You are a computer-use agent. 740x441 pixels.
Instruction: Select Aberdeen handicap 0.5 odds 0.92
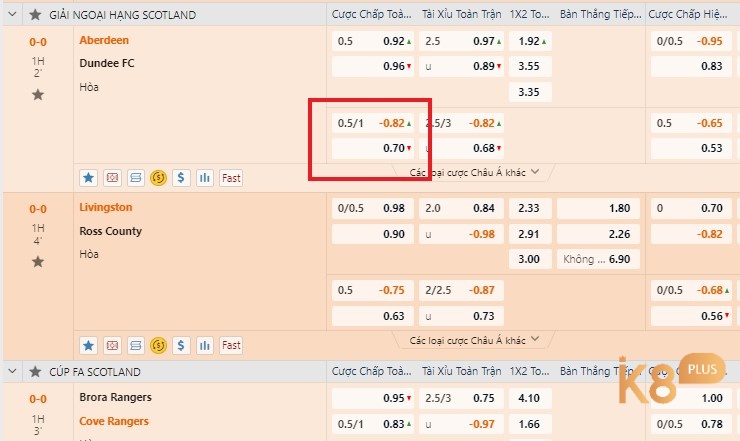[x=373, y=41]
